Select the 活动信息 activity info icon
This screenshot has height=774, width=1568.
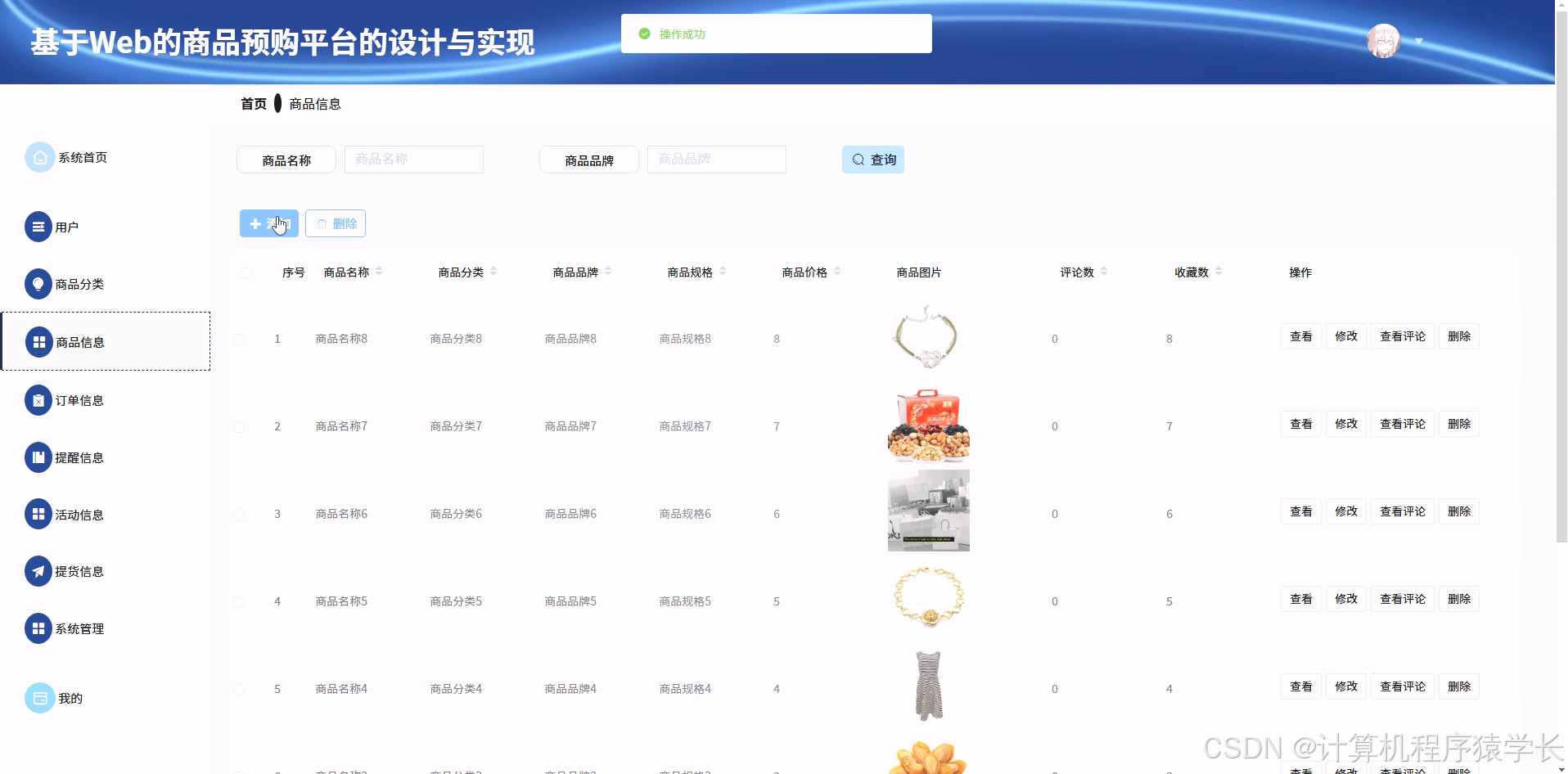[x=39, y=514]
